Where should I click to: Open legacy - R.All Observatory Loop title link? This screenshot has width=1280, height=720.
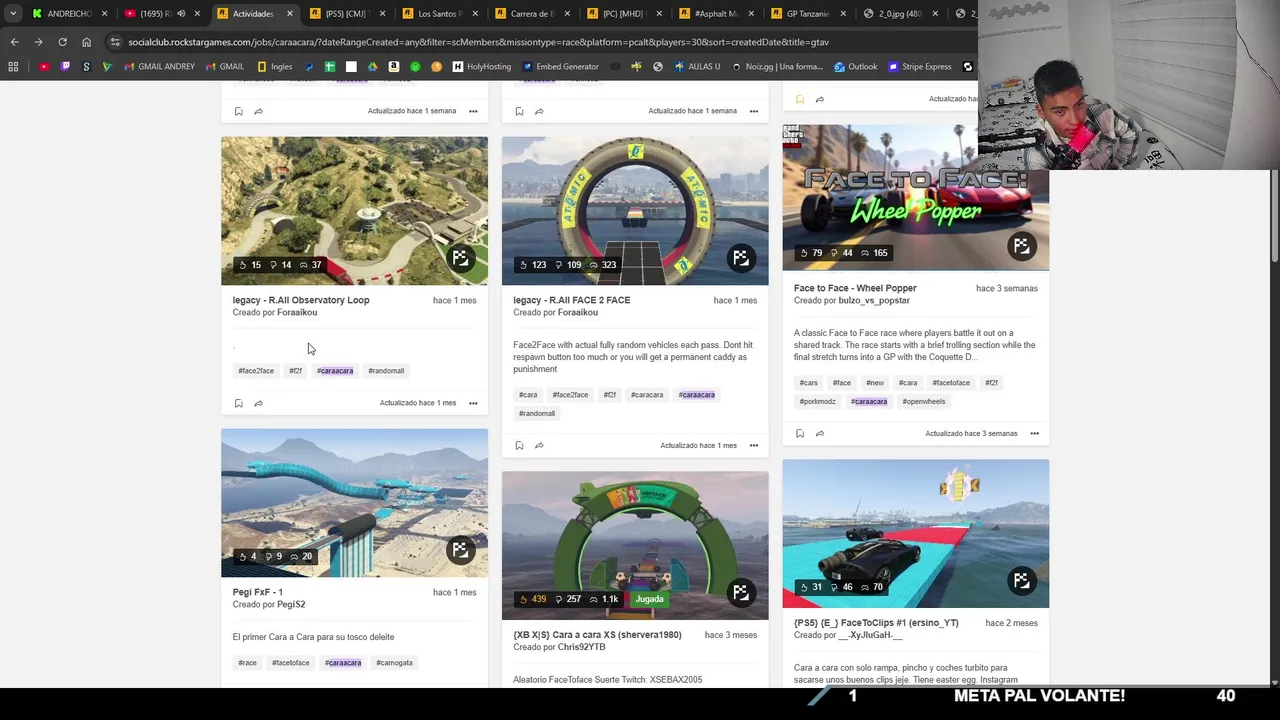click(301, 300)
